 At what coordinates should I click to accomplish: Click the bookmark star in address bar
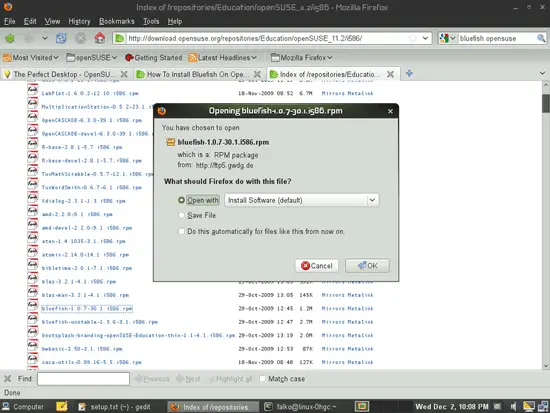(x=413, y=38)
